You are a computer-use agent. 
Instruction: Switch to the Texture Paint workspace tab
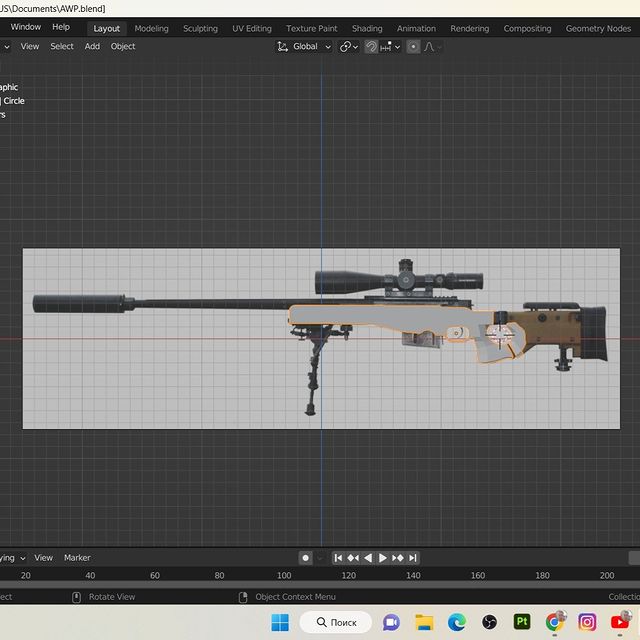click(311, 29)
